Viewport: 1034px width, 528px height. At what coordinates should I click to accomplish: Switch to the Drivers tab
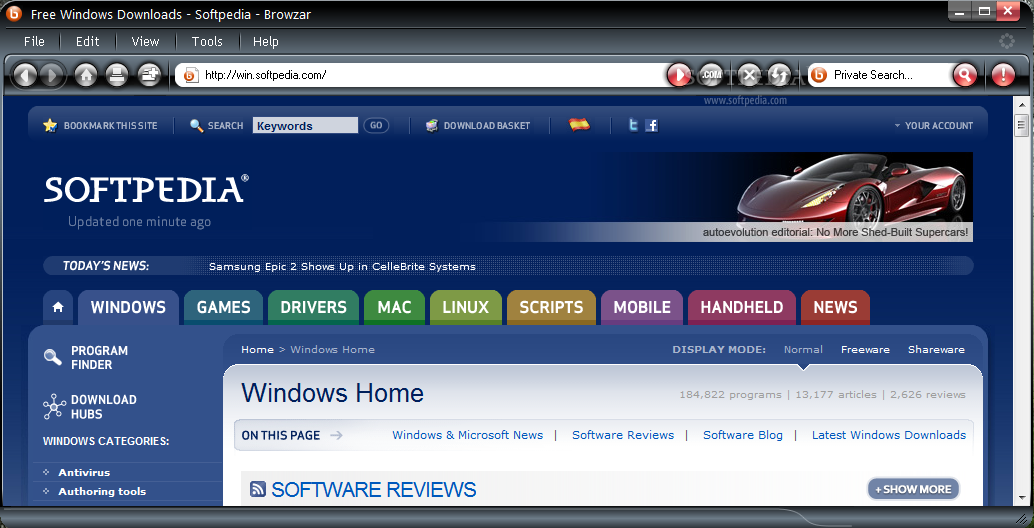[x=313, y=307]
